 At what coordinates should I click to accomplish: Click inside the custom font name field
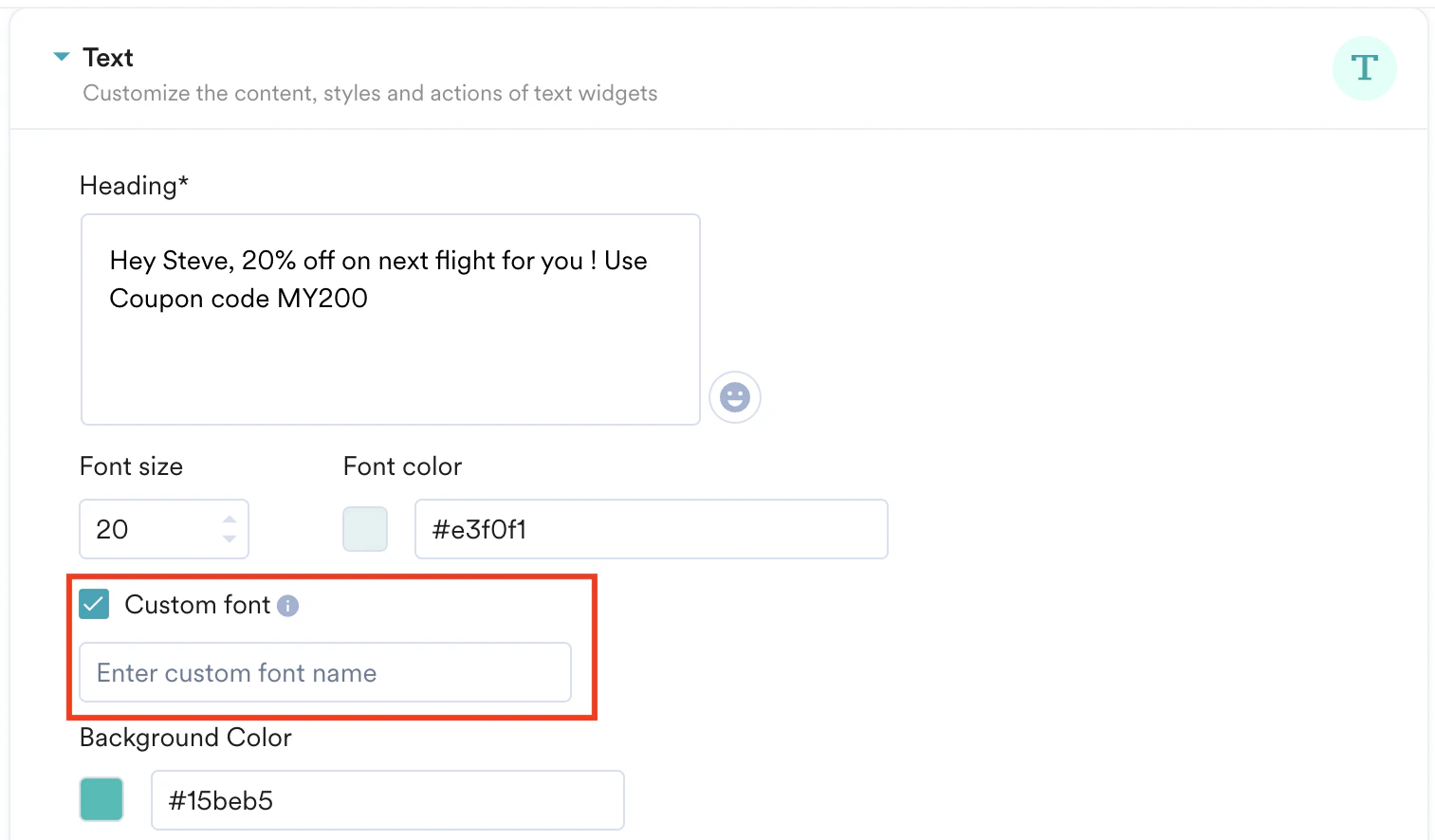click(324, 672)
